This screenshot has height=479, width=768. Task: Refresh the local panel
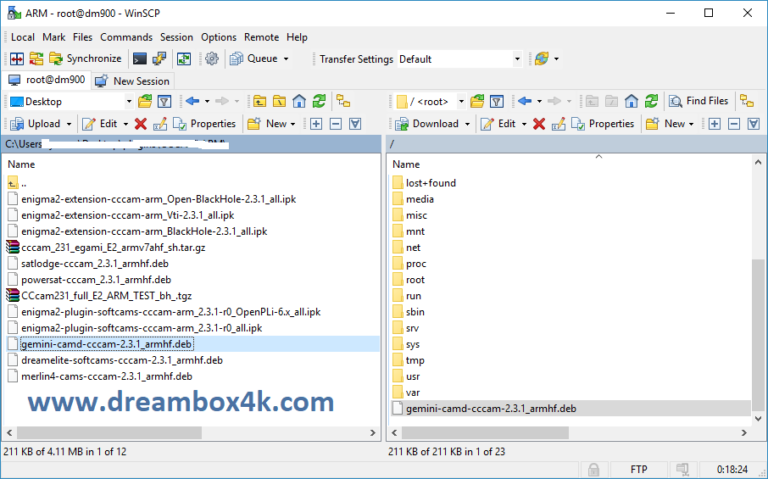[x=319, y=101]
